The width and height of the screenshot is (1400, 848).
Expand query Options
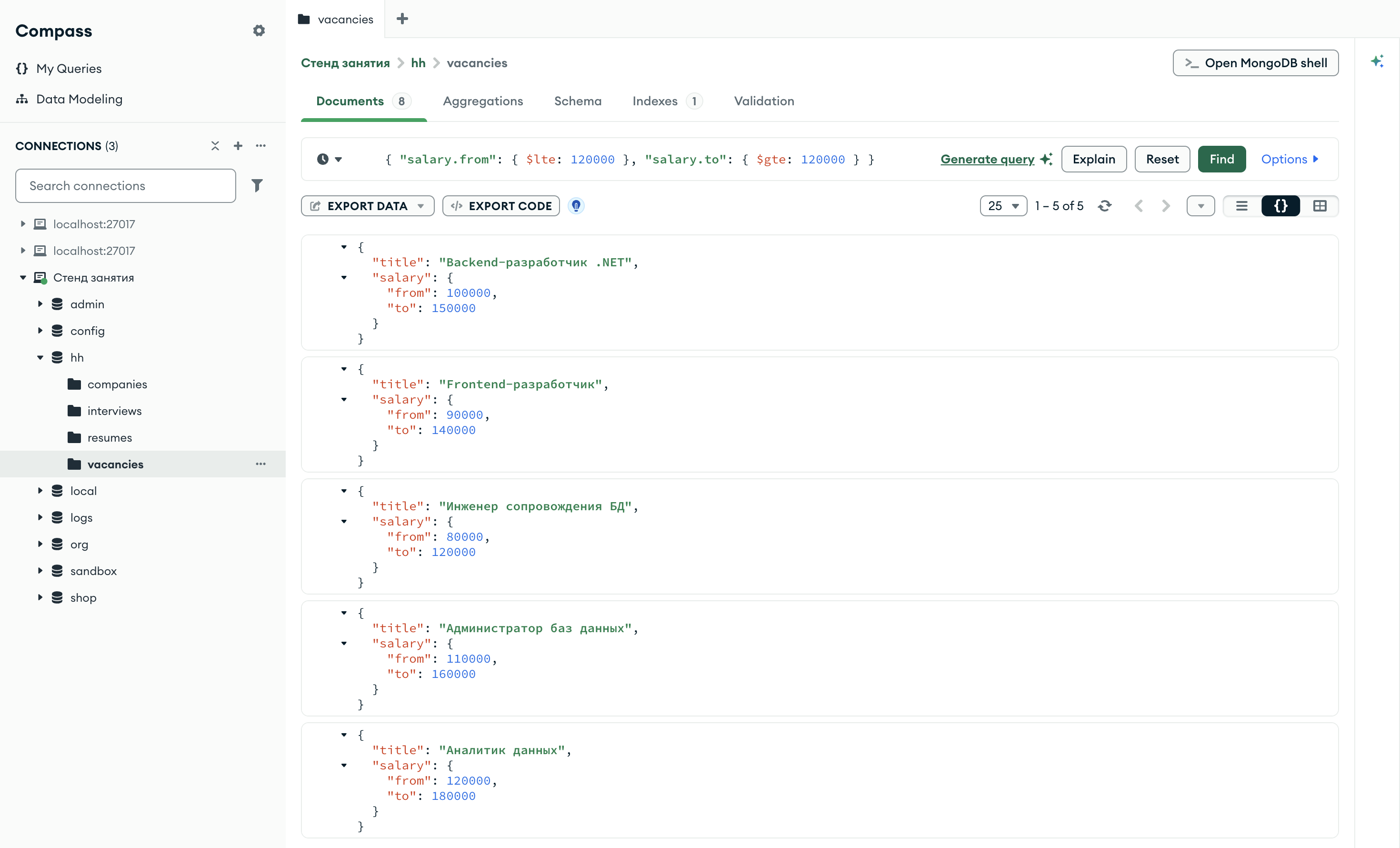tap(1290, 159)
